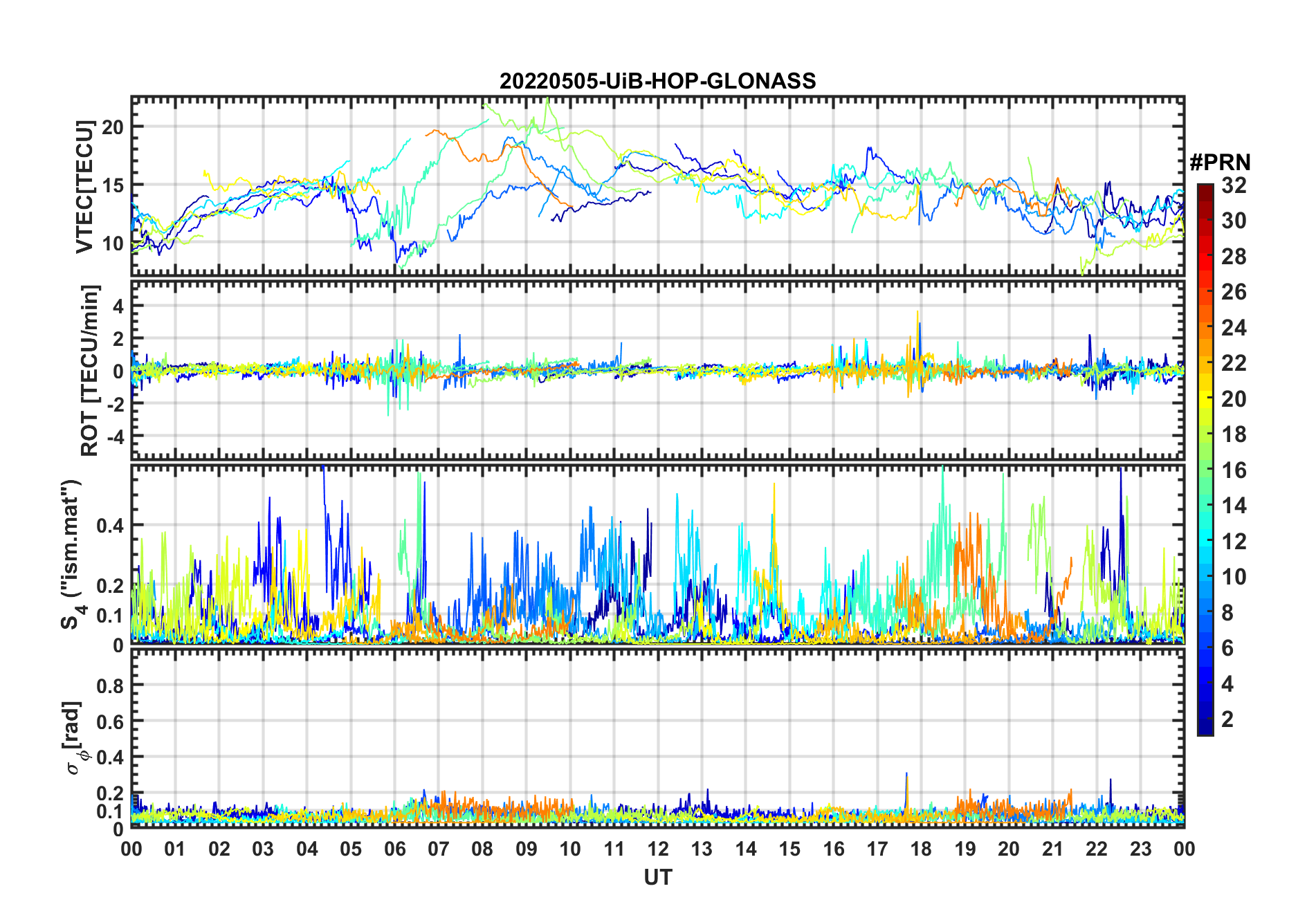Select the "ROT [TECU/min]" y-axis label
Viewport: 1316px width, 920px height.
click(90, 370)
